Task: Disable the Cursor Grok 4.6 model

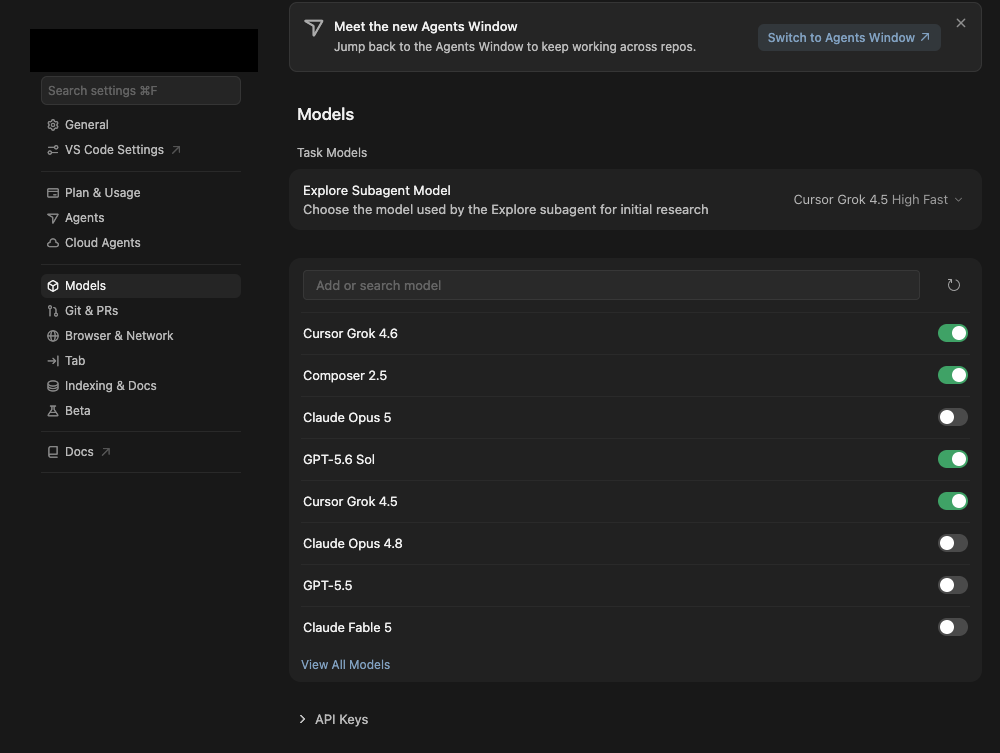Action: [953, 333]
